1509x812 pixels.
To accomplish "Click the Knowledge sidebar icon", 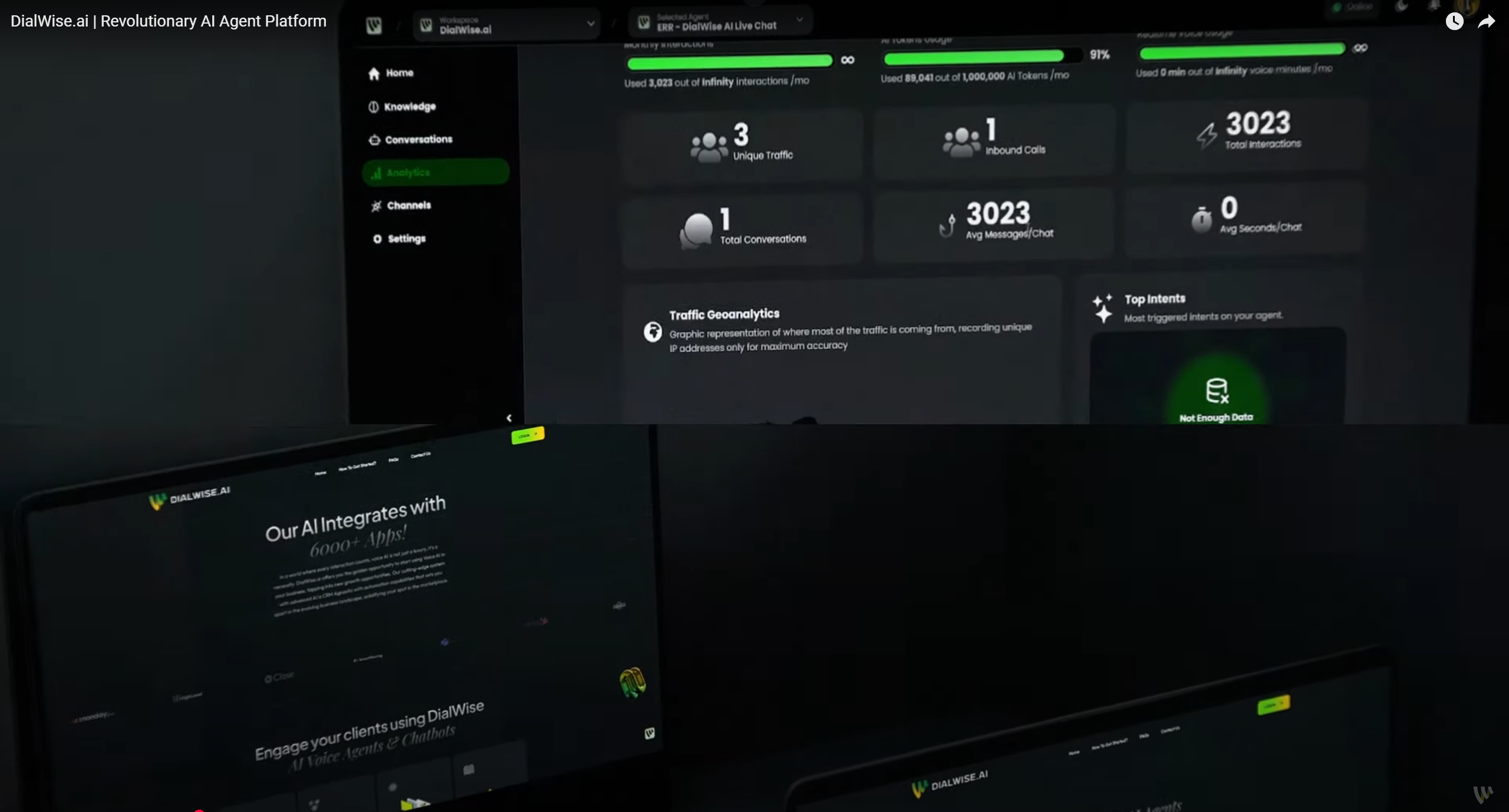I will point(373,107).
